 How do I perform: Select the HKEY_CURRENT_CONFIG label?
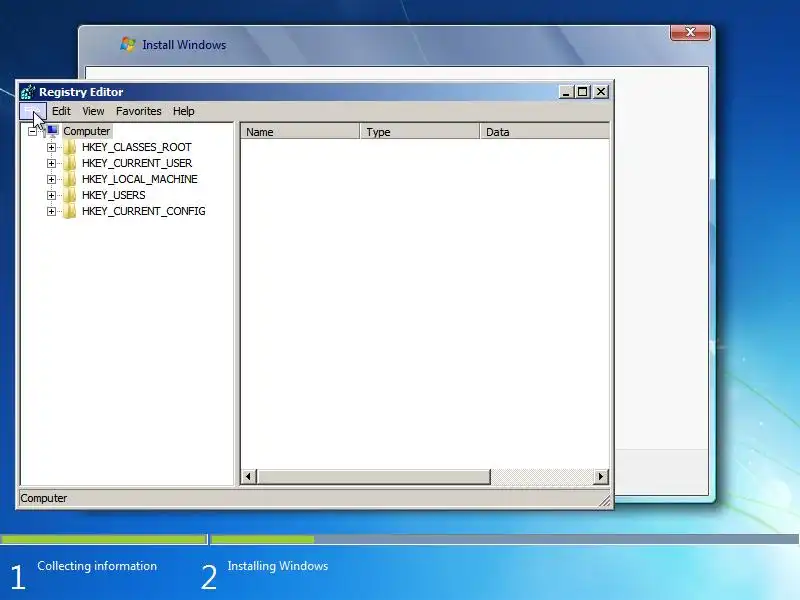[x=143, y=211]
